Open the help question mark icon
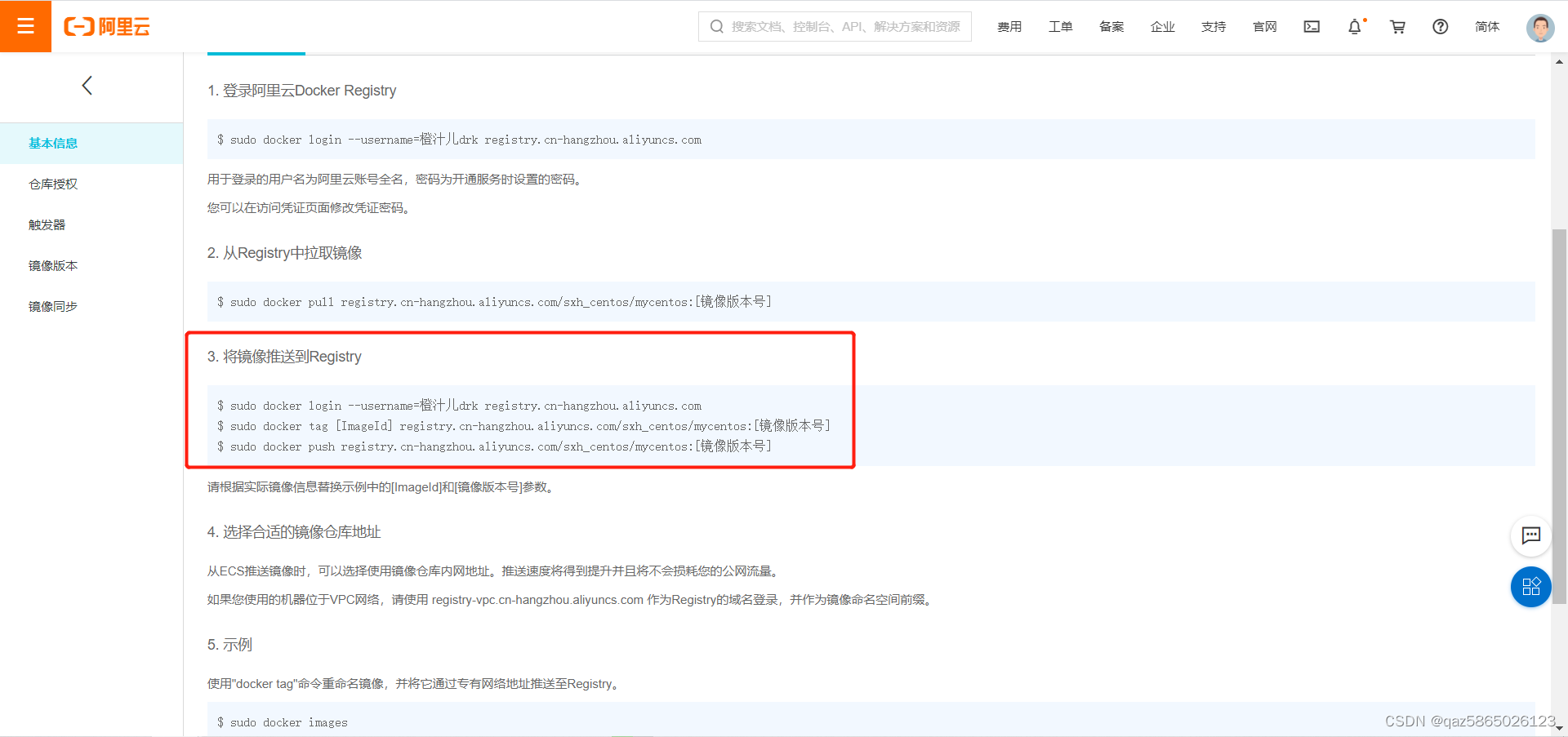The height and width of the screenshot is (737, 1568). pyautogui.click(x=1439, y=26)
